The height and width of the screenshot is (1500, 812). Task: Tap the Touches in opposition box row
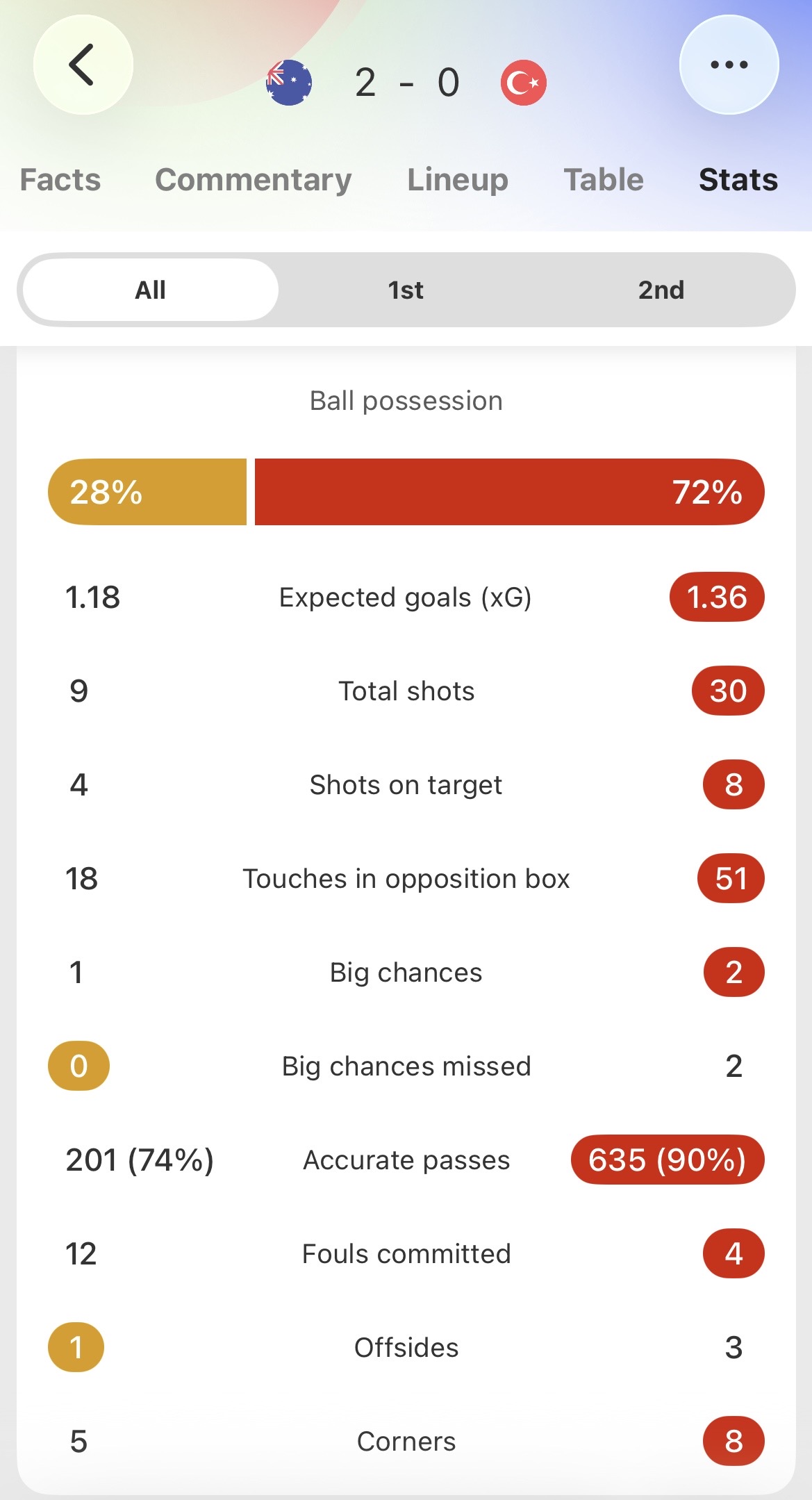(x=406, y=878)
